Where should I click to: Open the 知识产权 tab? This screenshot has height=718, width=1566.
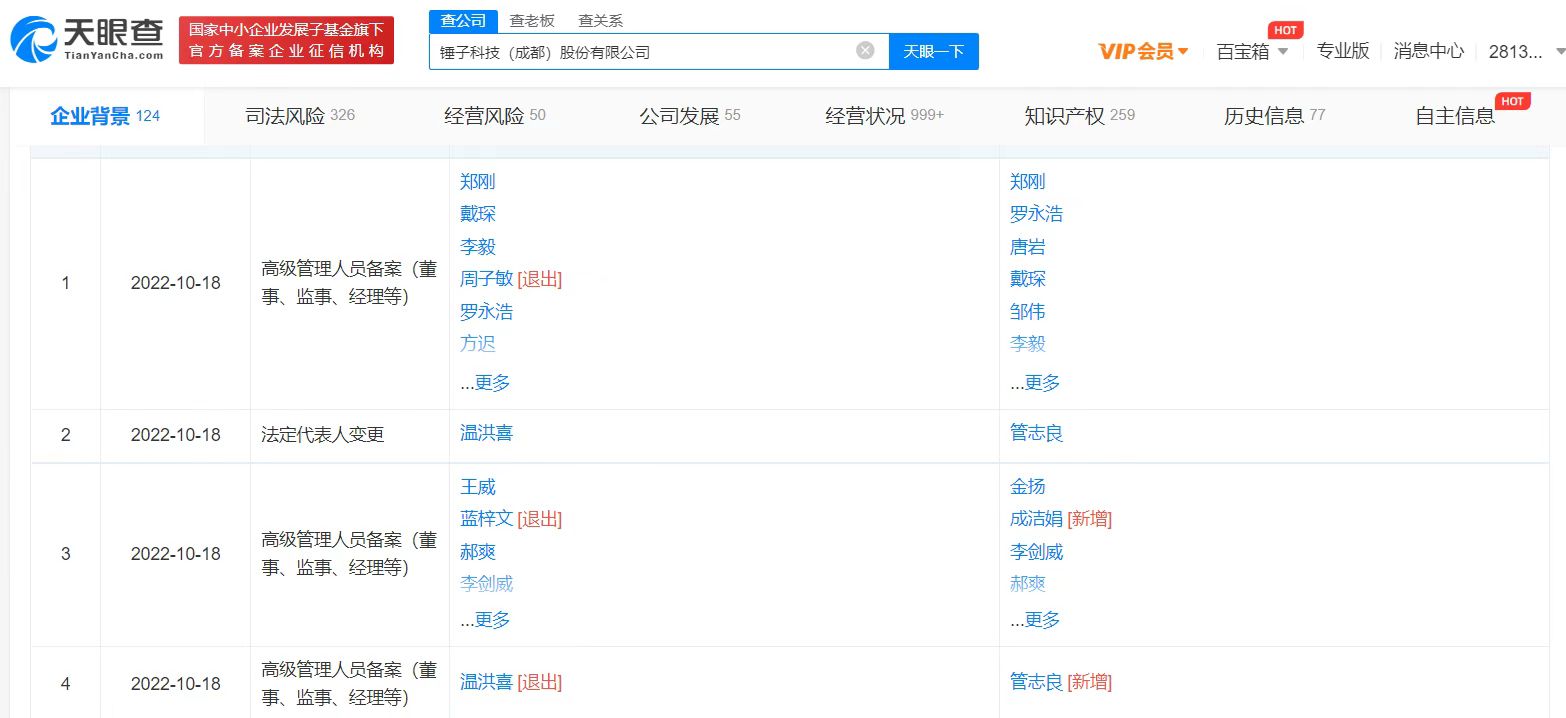coord(1078,116)
